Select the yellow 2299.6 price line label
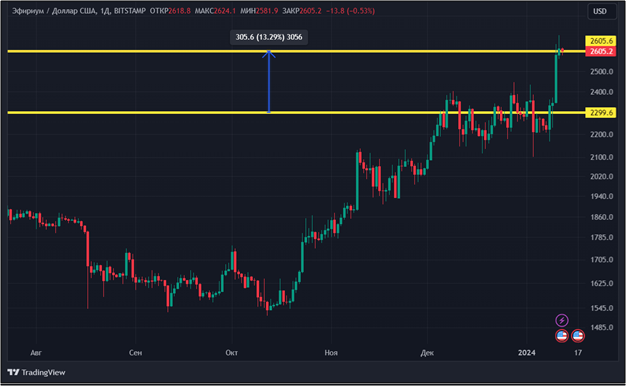 click(x=601, y=113)
